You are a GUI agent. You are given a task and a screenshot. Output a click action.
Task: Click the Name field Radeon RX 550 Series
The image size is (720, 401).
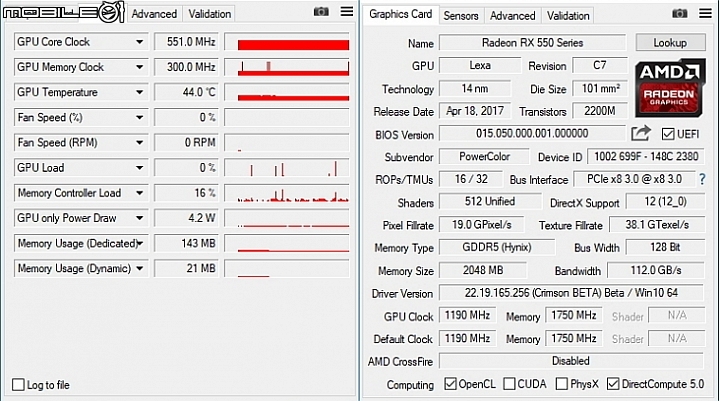(532, 43)
